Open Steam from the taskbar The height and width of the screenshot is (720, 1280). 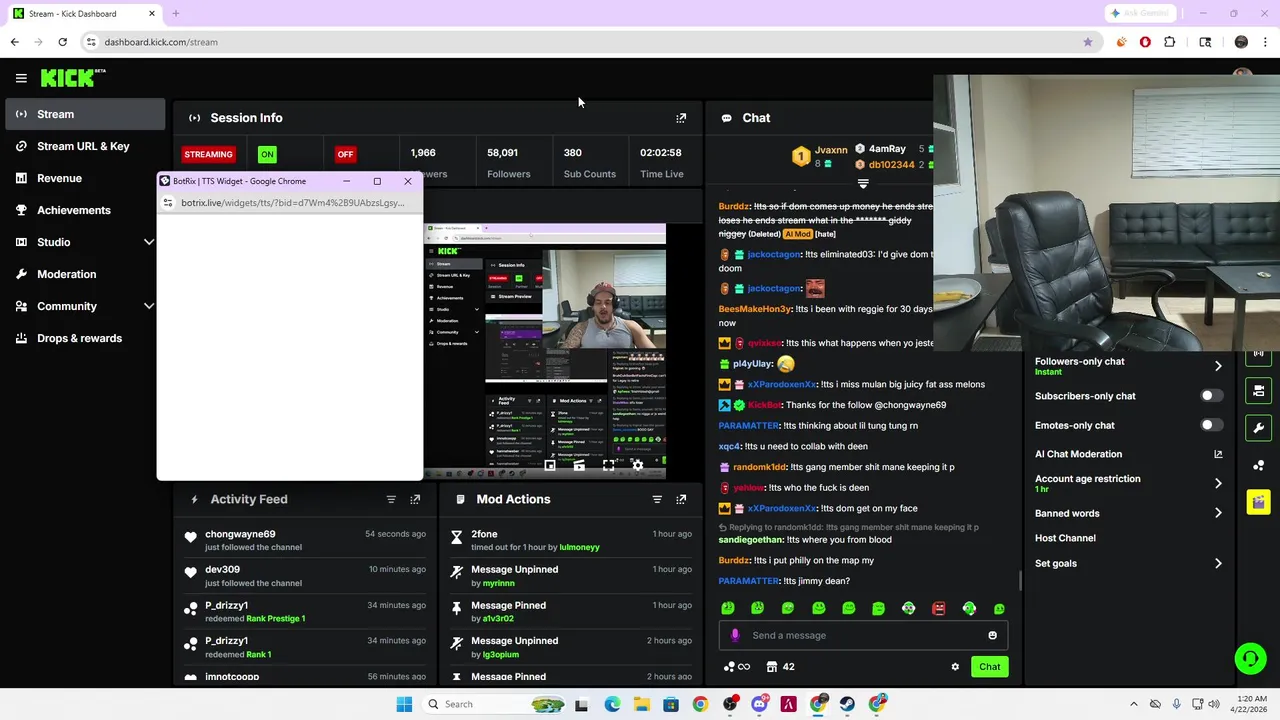pyautogui.click(x=847, y=704)
